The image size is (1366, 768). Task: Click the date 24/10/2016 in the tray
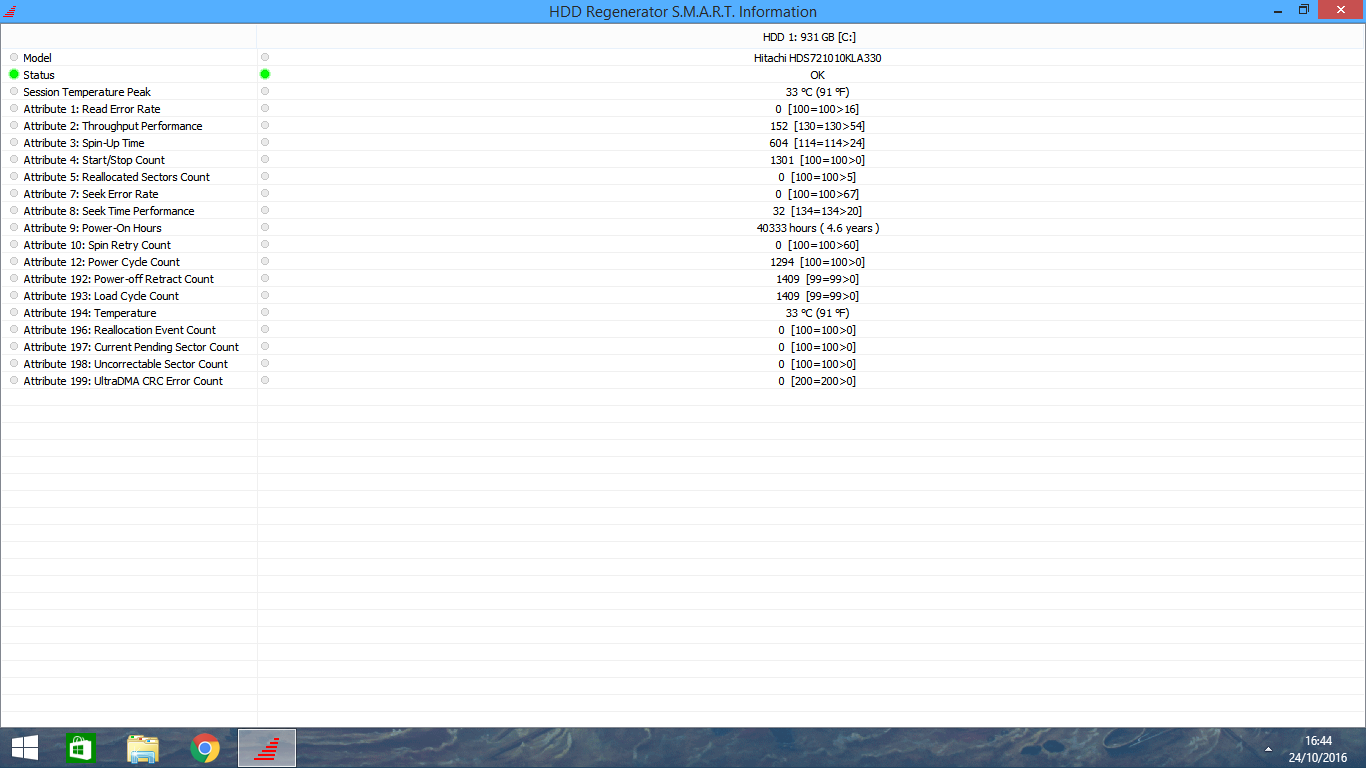[1318, 757]
